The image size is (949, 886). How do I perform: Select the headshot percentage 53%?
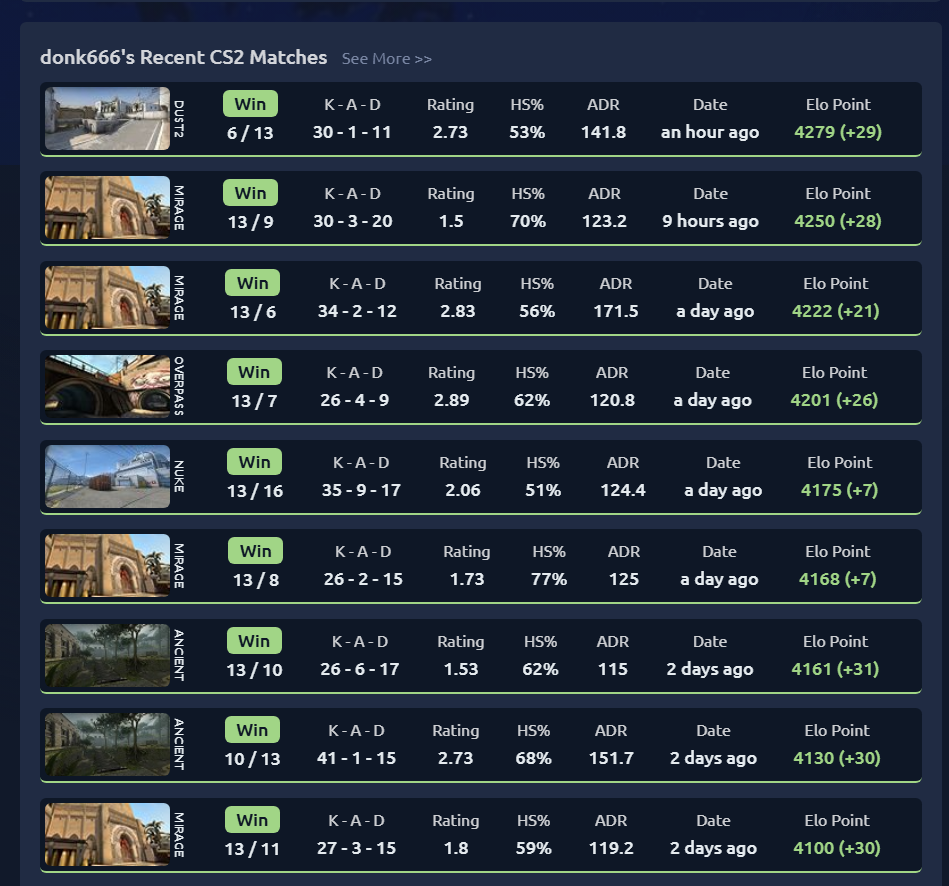coord(527,132)
